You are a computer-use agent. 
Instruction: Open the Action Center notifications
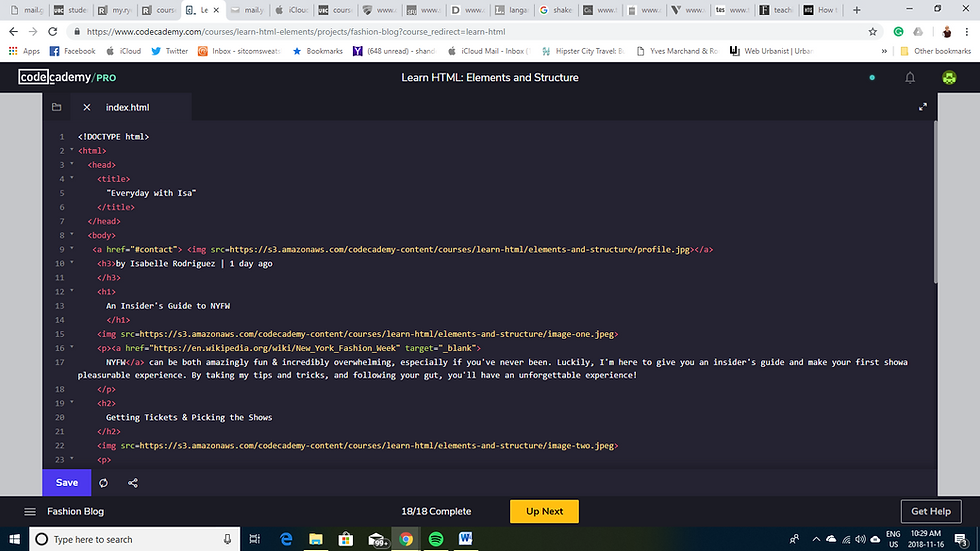pyautogui.click(x=962, y=539)
